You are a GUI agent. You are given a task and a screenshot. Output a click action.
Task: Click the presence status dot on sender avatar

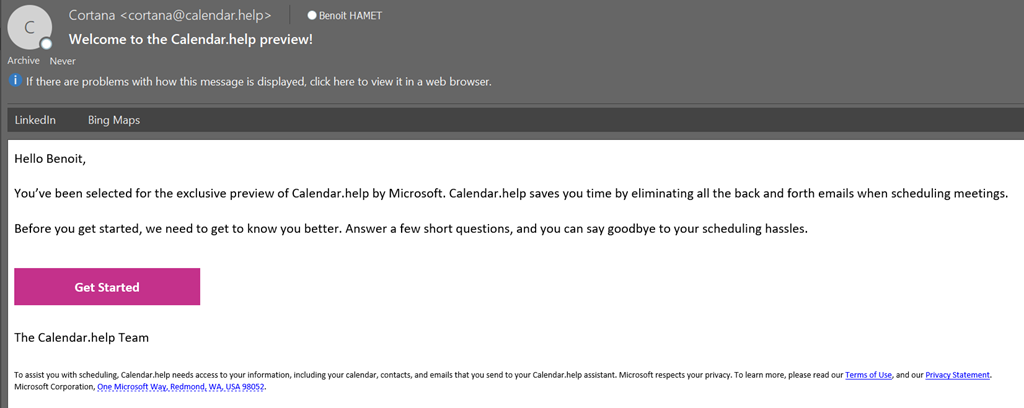tap(46, 44)
